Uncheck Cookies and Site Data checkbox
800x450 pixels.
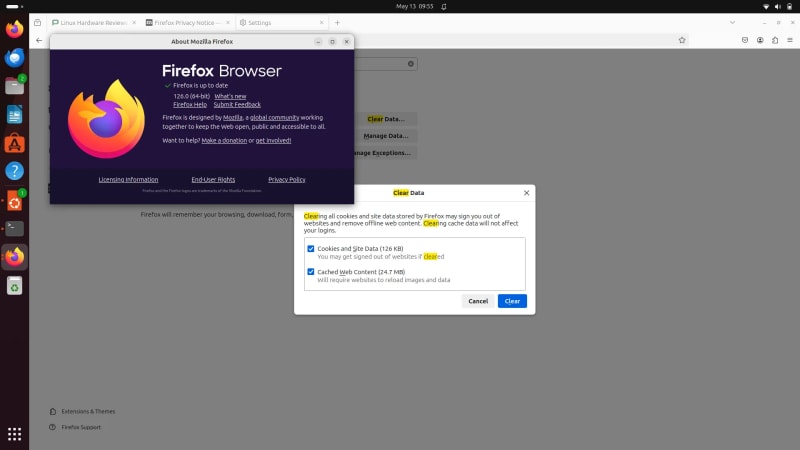[311, 248]
